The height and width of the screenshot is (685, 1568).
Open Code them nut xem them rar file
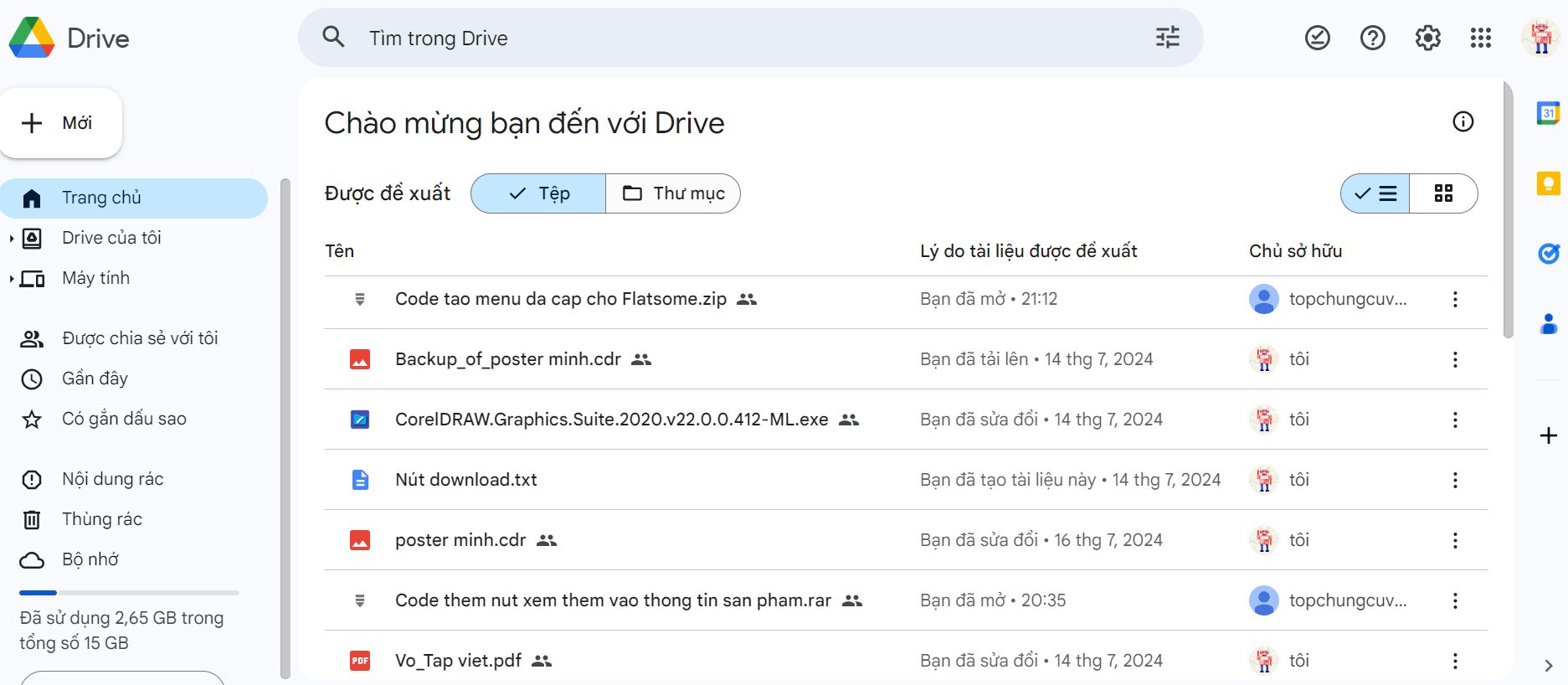click(613, 600)
